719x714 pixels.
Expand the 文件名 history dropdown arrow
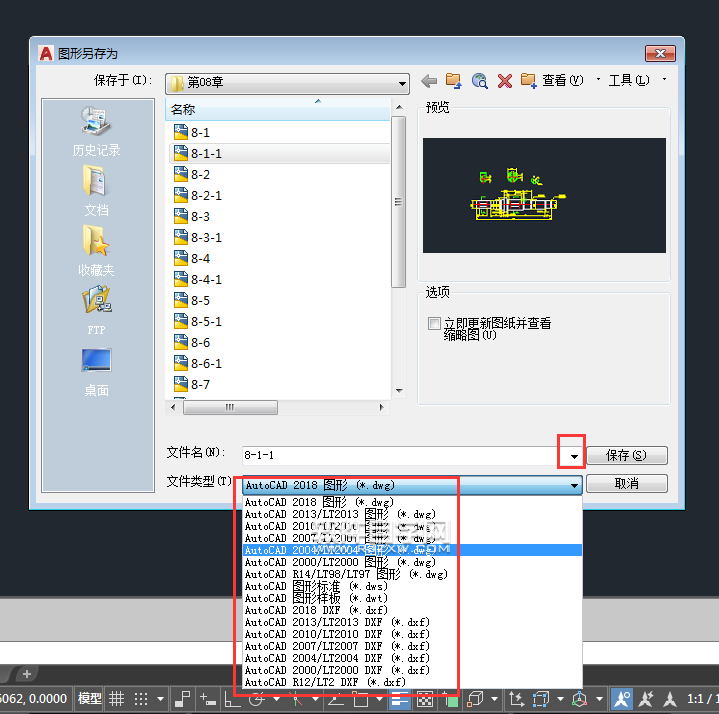tap(574, 456)
